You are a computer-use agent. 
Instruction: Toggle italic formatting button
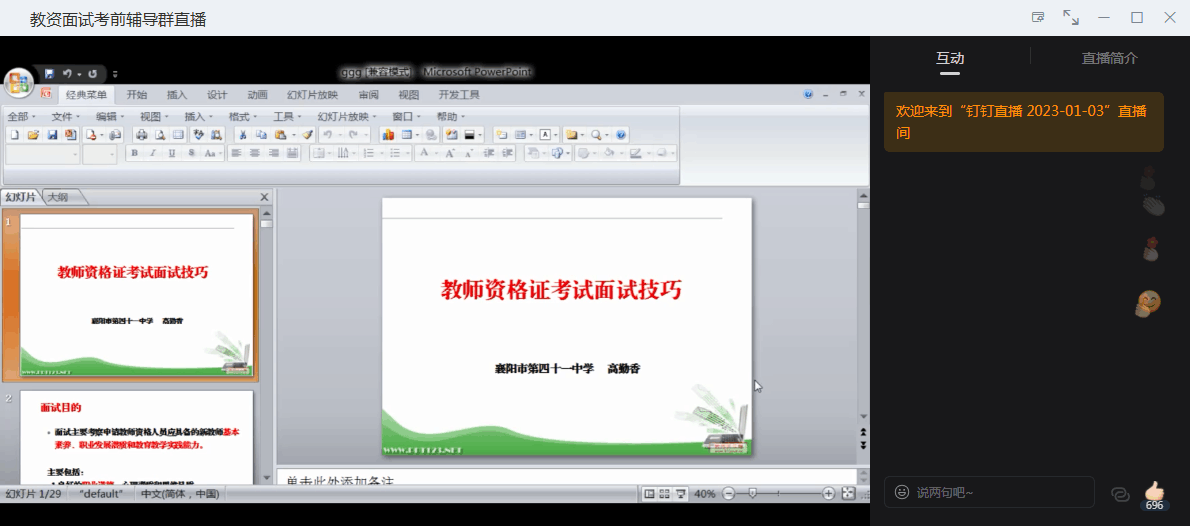[x=153, y=154]
